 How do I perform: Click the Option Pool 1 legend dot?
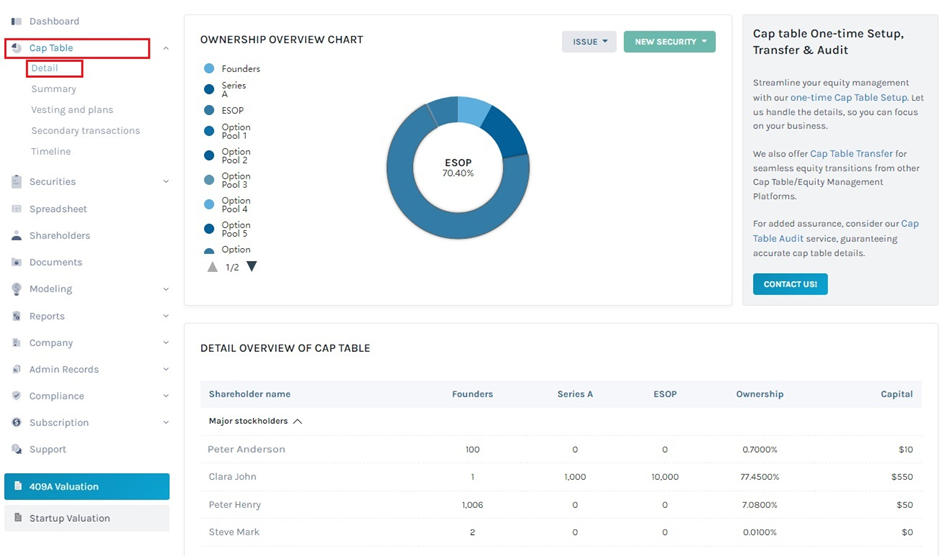pos(209,131)
